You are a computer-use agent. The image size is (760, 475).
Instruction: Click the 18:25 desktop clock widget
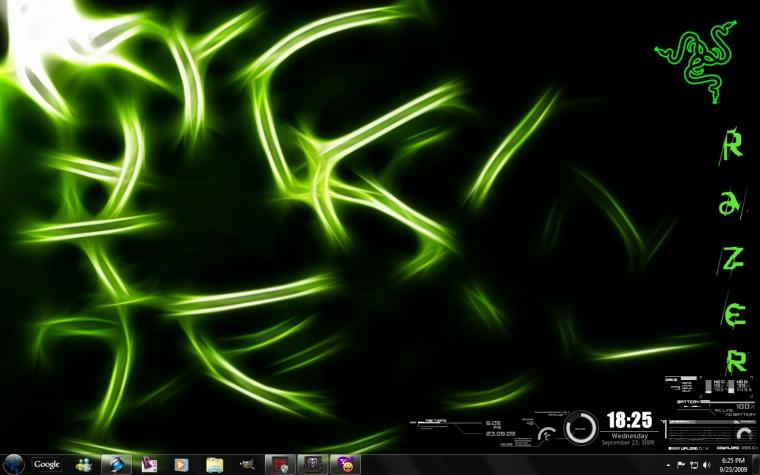(x=629, y=428)
